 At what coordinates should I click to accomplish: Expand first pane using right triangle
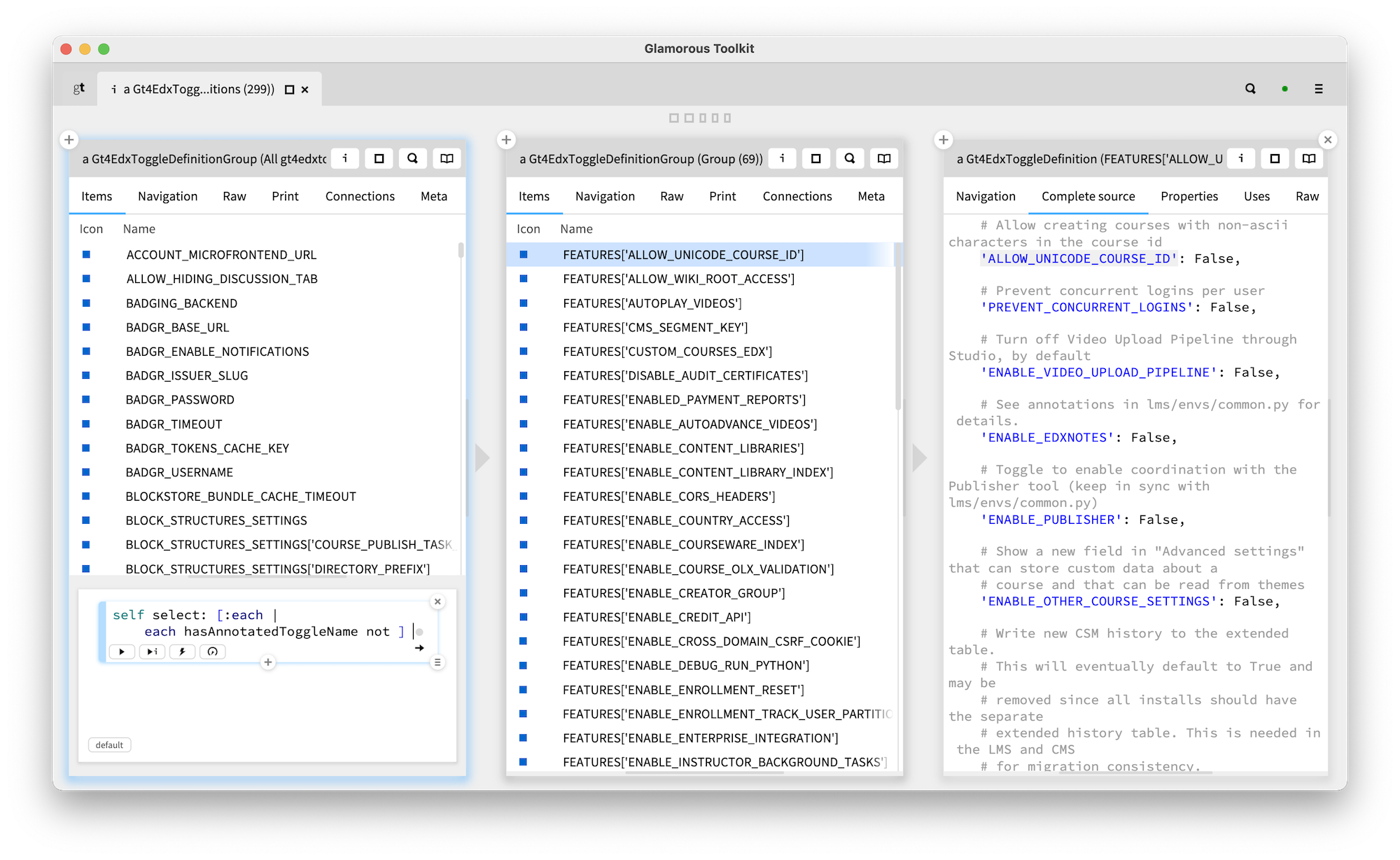(x=482, y=458)
